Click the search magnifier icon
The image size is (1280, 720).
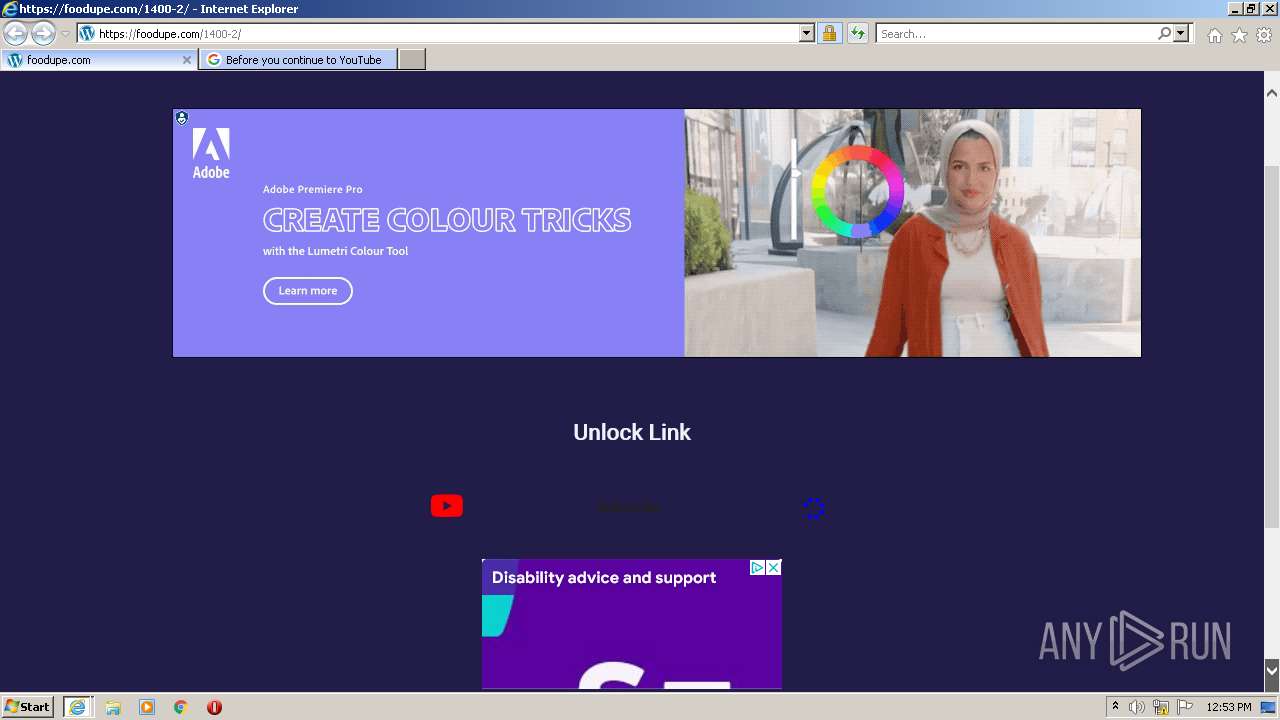pyautogui.click(x=1164, y=34)
